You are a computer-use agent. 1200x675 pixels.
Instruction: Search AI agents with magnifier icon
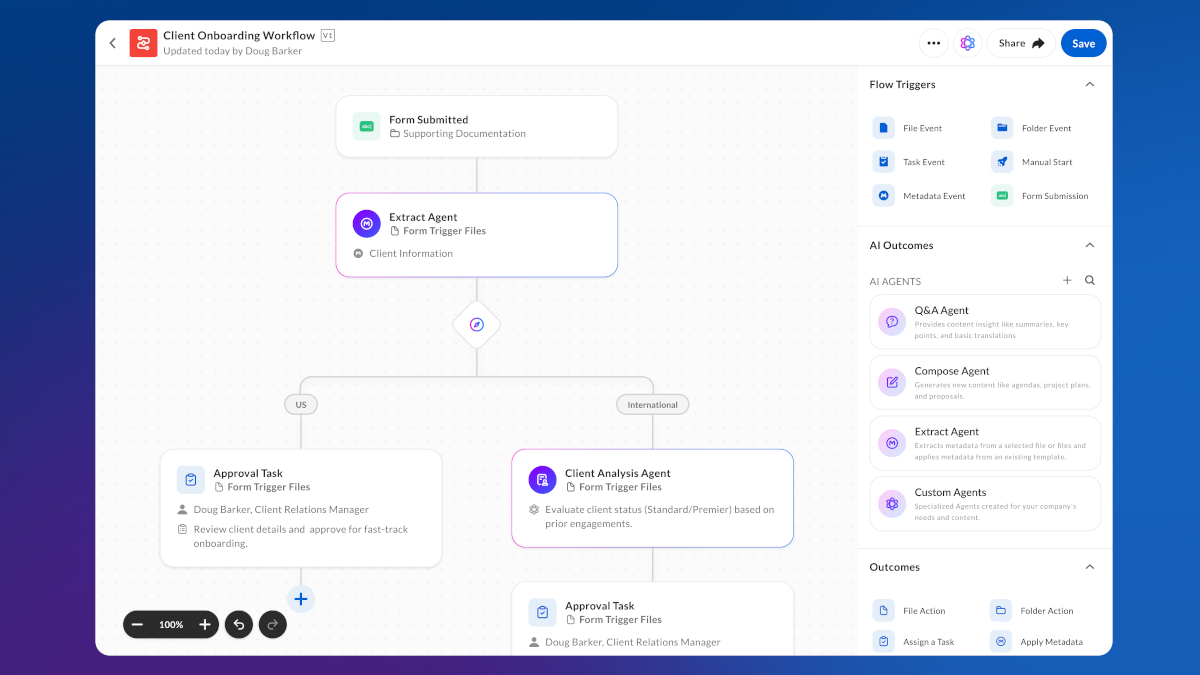pos(1090,281)
